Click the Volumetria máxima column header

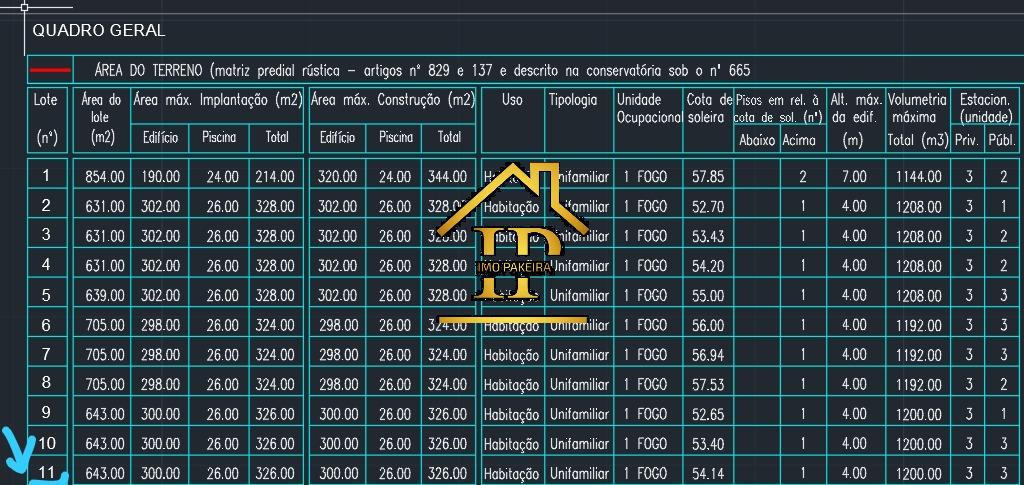(x=917, y=108)
